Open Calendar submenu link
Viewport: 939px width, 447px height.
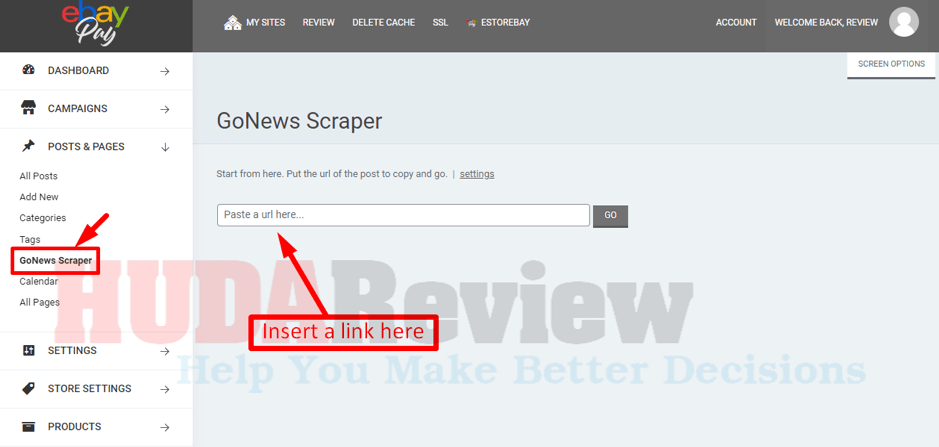tap(38, 282)
